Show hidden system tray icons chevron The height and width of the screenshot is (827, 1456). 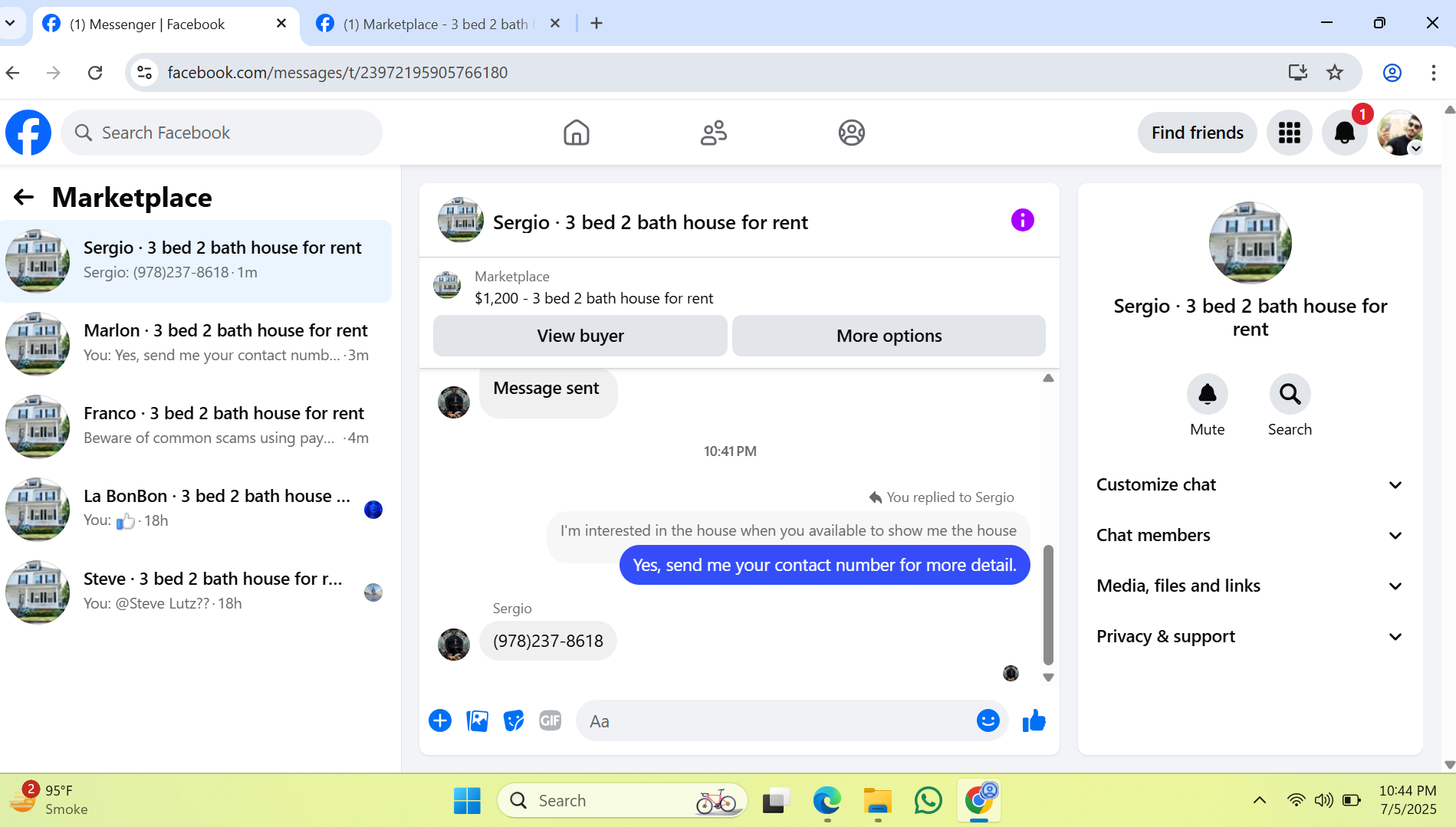(x=1259, y=800)
